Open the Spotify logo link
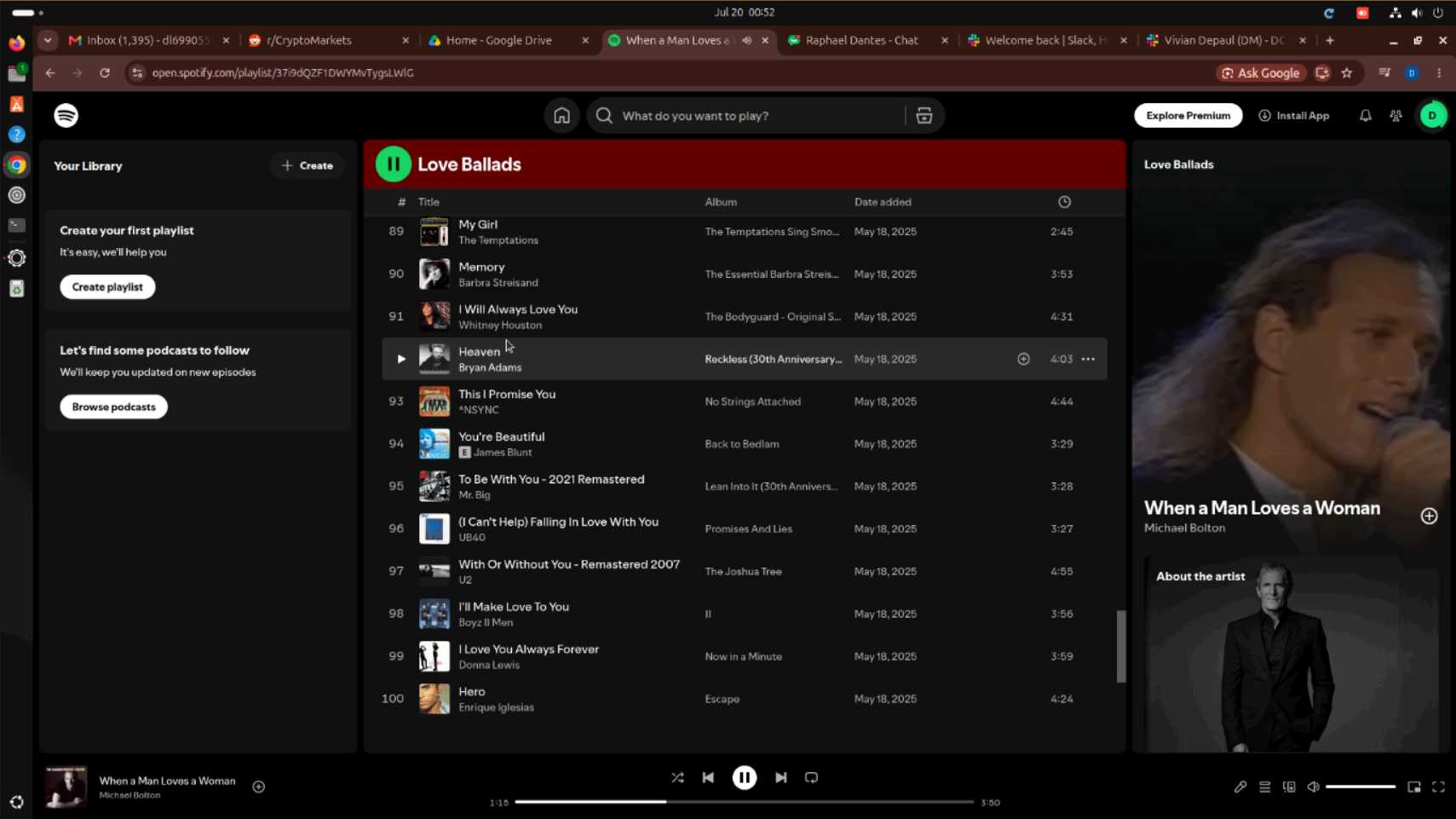The height and width of the screenshot is (819, 1456). [x=66, y=115]
